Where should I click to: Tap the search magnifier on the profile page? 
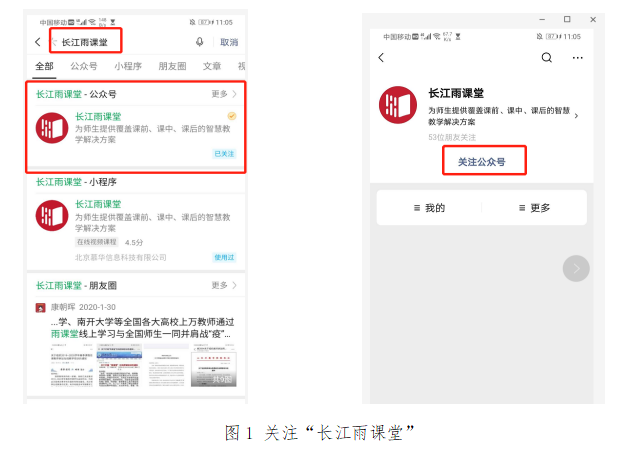pos(547,58)
